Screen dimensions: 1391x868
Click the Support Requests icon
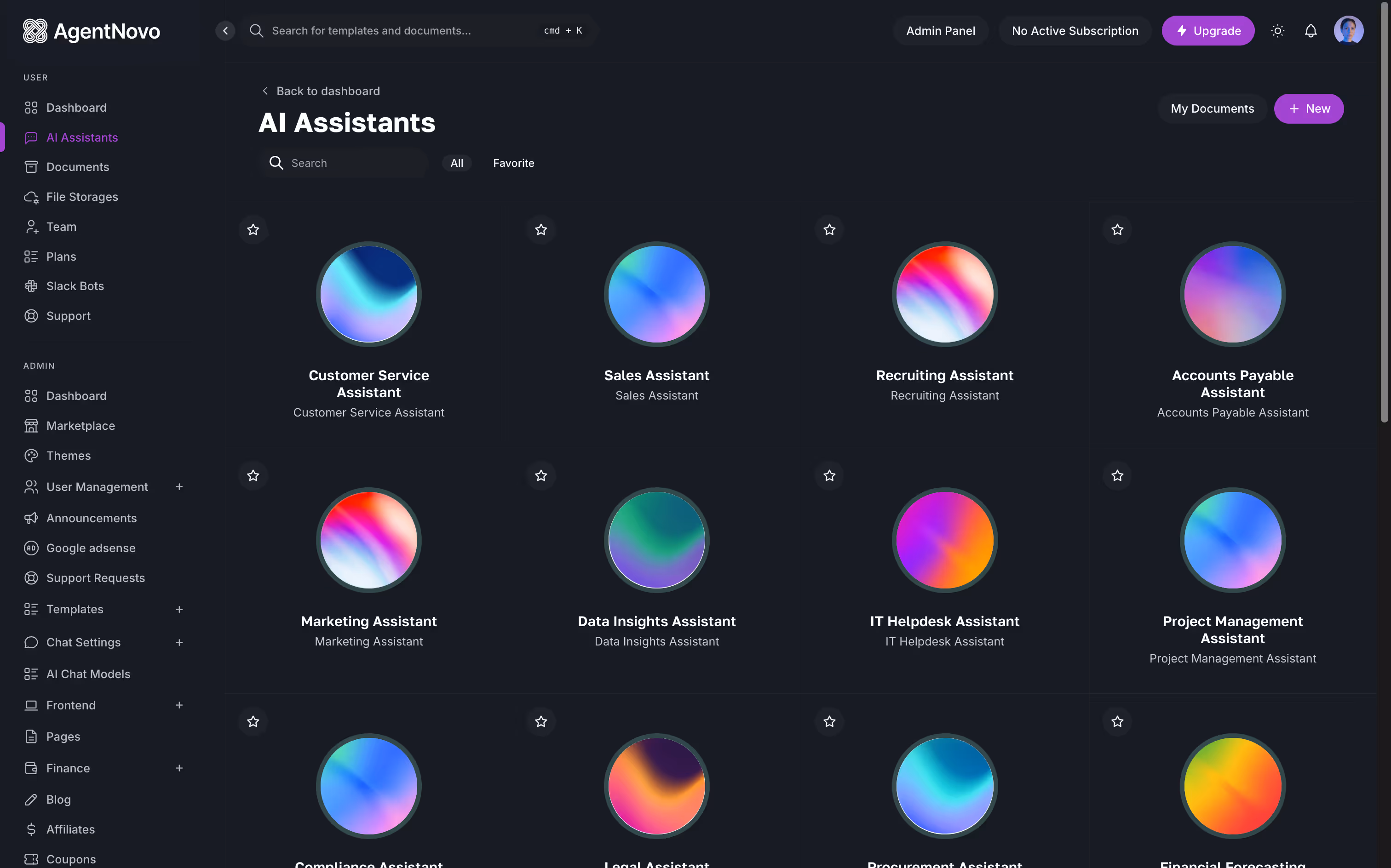coord(31,578)
